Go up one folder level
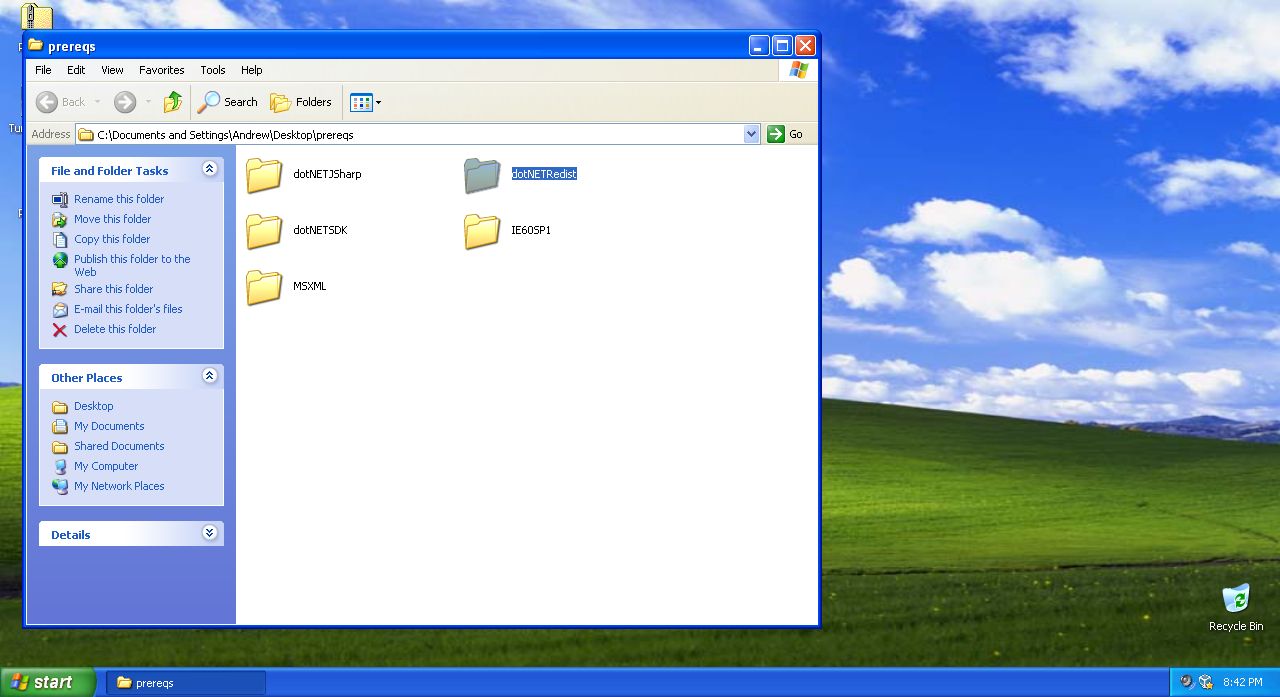The image size is (1280, 697). pyautogui.click(x=173, y=102)
